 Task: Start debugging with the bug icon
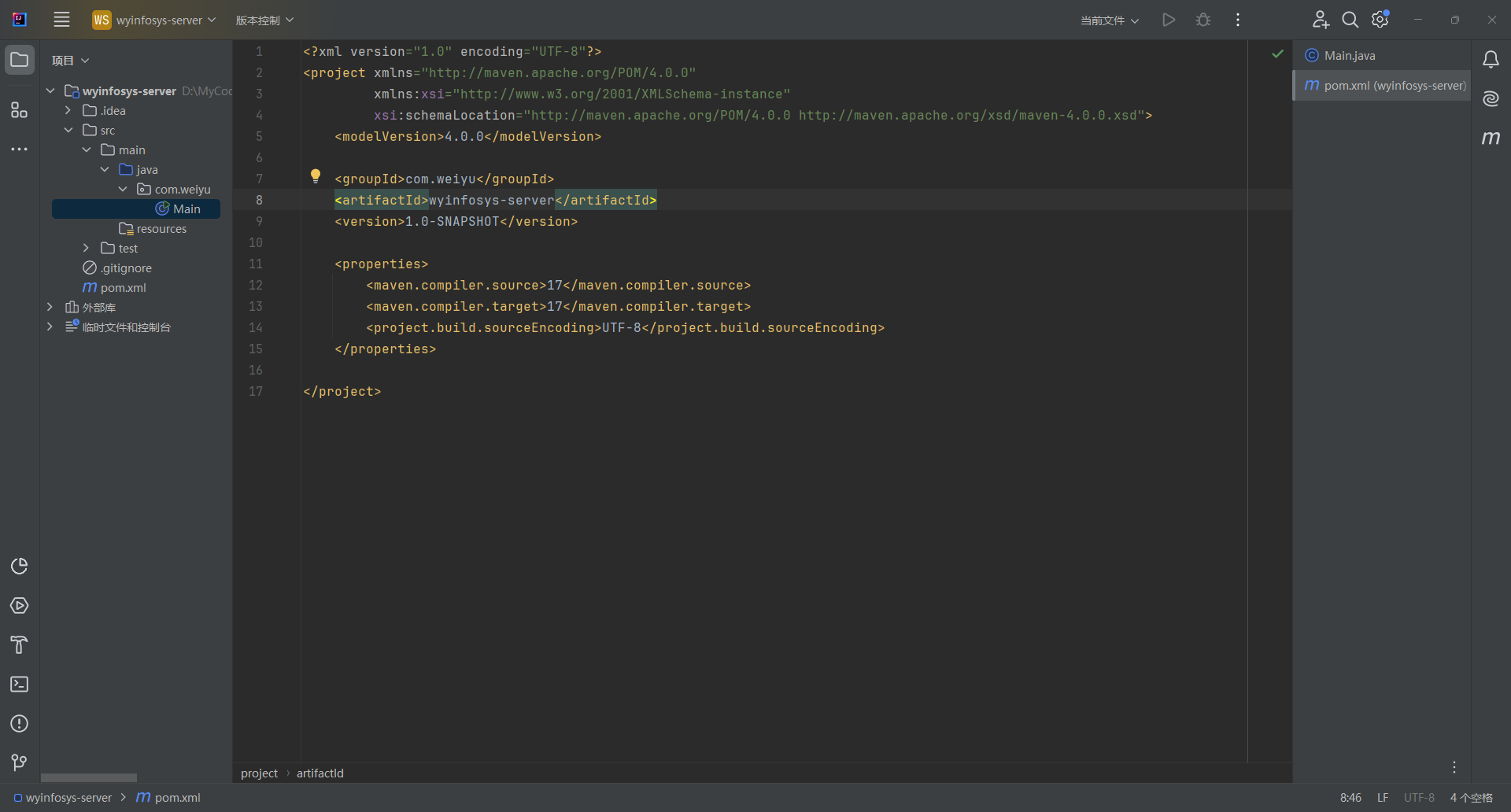(1203, 20)
